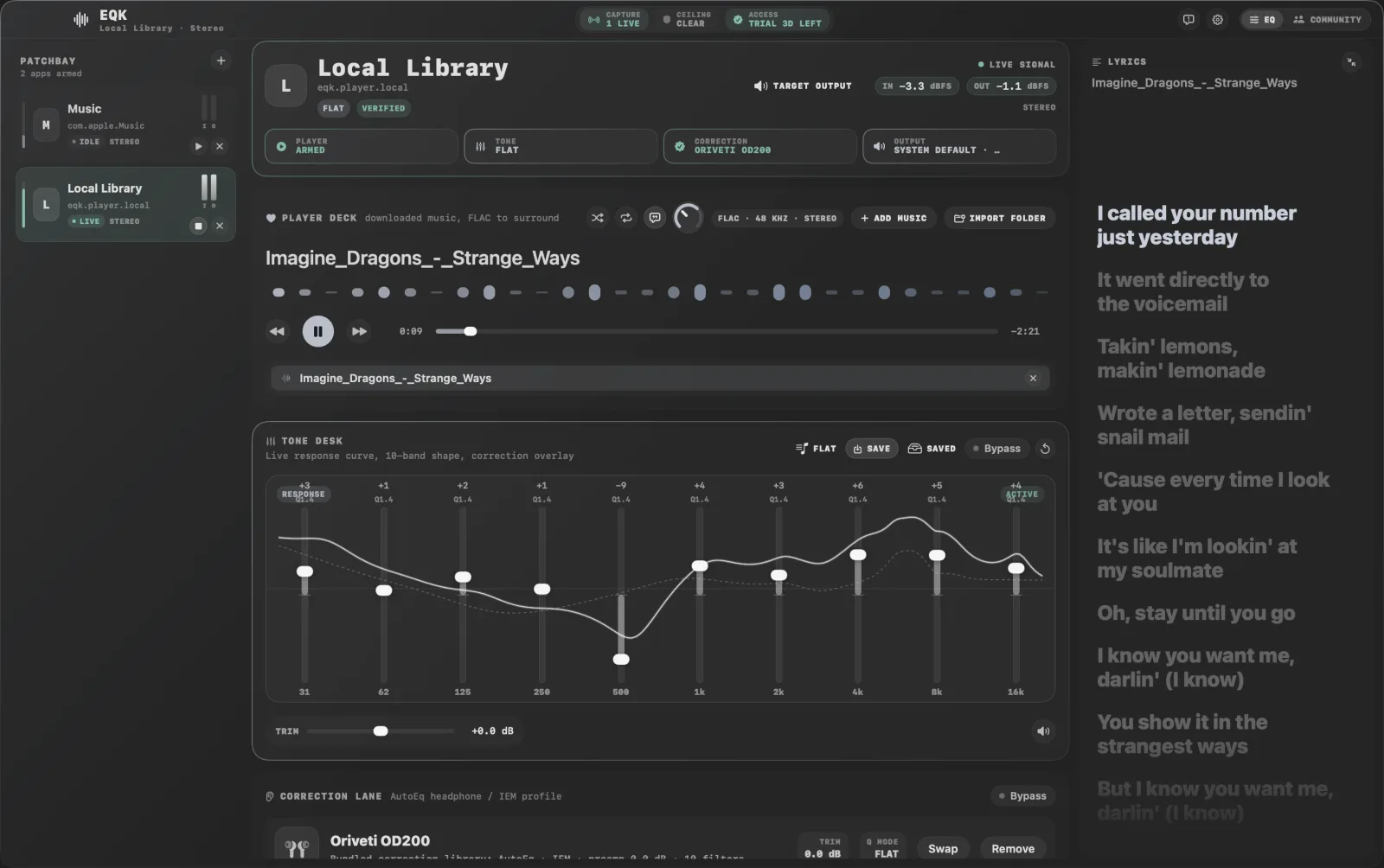Adjust the 125 Hz band slider

click(463, 577)
